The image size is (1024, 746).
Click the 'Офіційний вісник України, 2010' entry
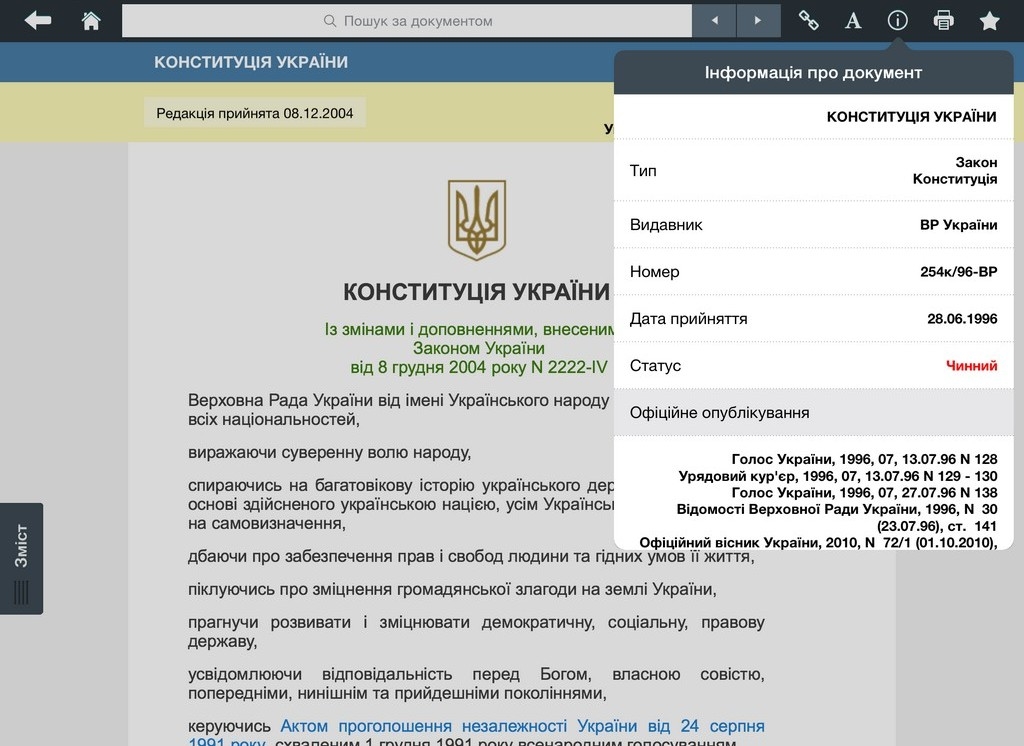(x=818, y=542)
